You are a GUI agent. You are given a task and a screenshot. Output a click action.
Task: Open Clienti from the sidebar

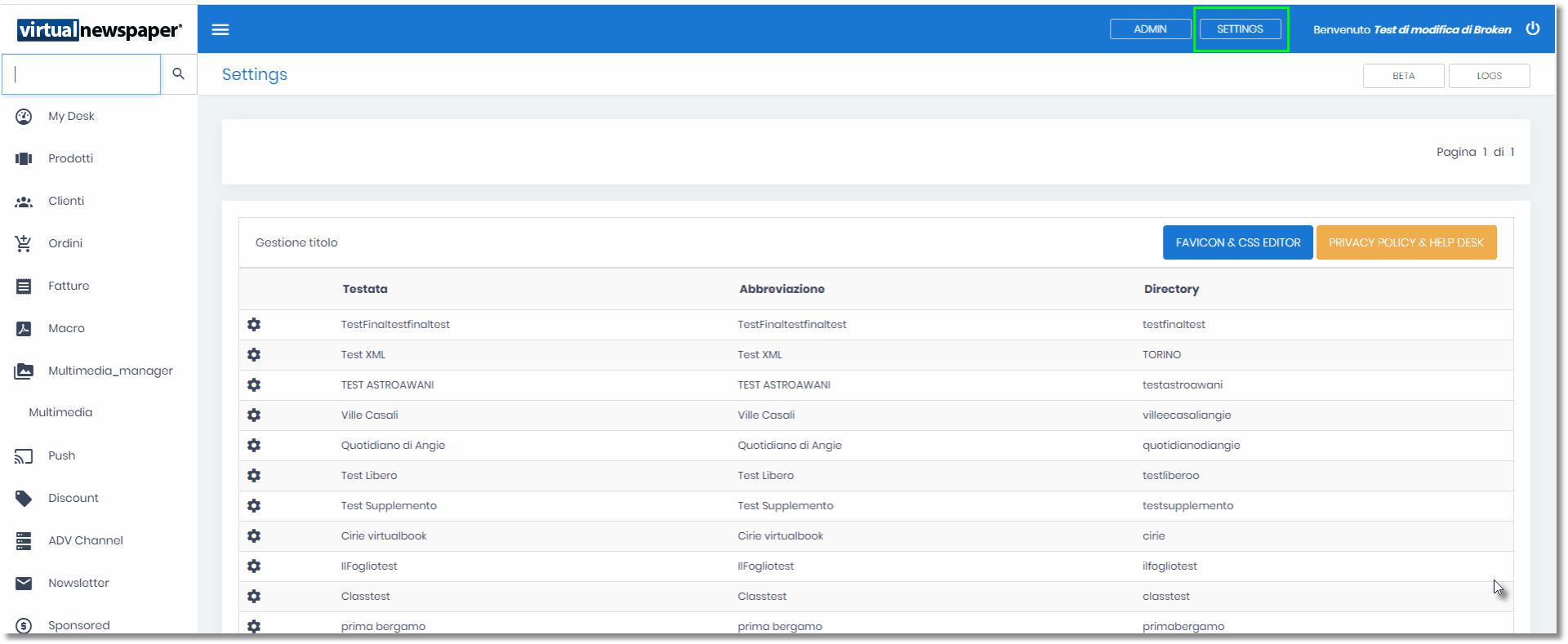coord(65,202)
